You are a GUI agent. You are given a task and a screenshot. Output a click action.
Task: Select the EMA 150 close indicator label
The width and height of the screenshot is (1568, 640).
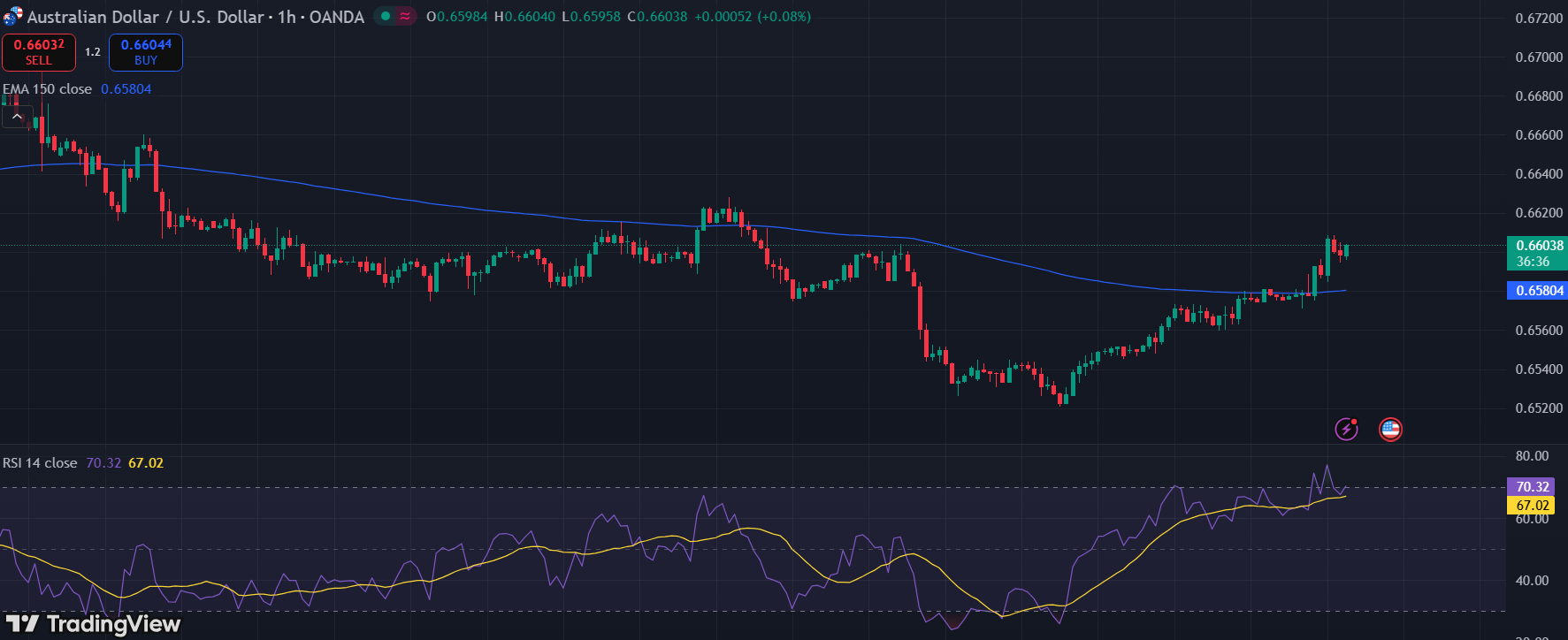(x=47, y=89)
